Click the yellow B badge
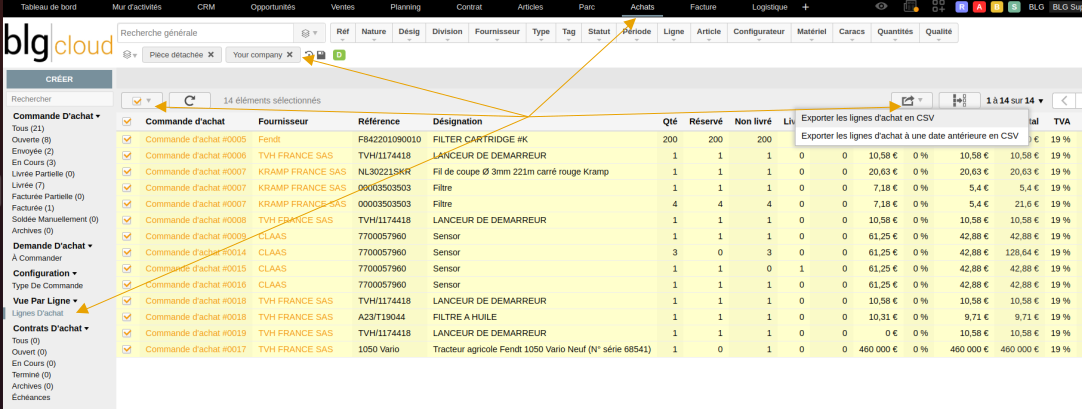Viewport: 1082px width, 409px height. point(996,7)
